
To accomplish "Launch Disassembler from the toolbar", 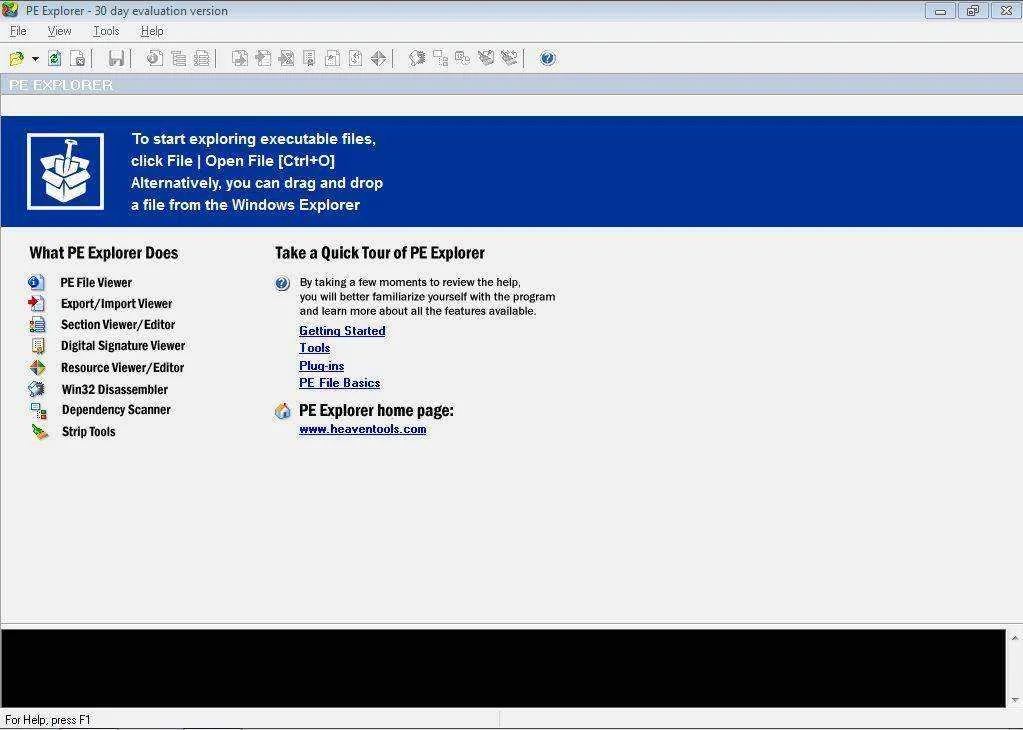I will coord(417,59).
